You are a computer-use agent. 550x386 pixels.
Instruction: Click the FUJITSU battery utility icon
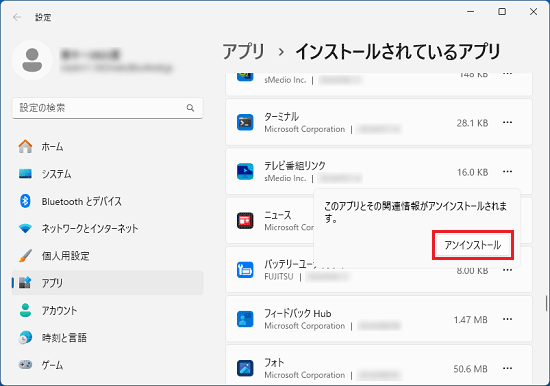click(245, 270)
